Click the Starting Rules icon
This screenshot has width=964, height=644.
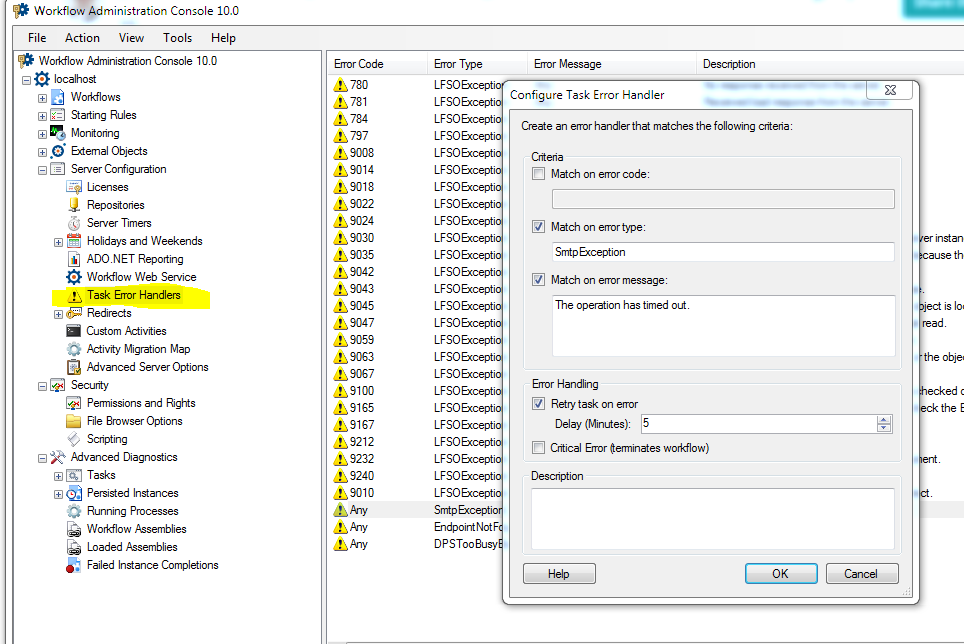[58, 115]
